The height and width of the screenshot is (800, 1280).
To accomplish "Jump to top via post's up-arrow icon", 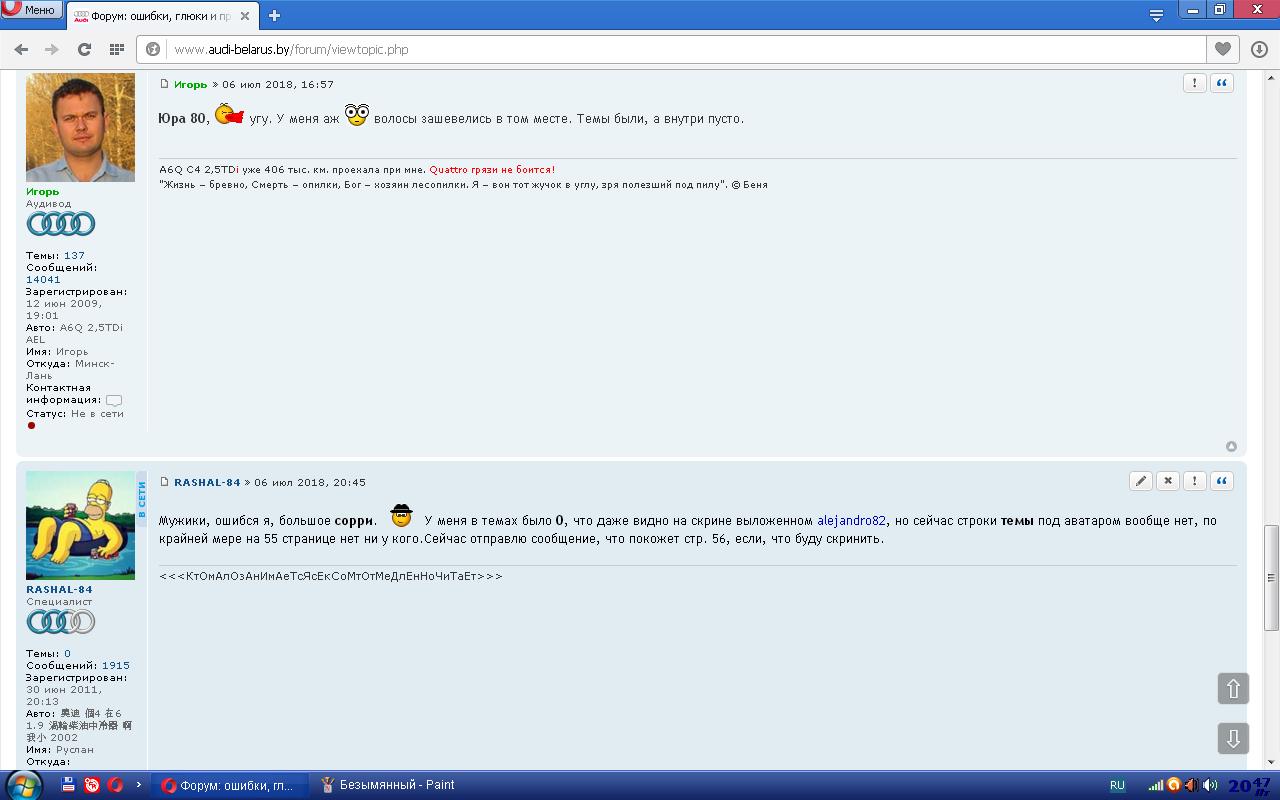I will [x=1231, y=447].
